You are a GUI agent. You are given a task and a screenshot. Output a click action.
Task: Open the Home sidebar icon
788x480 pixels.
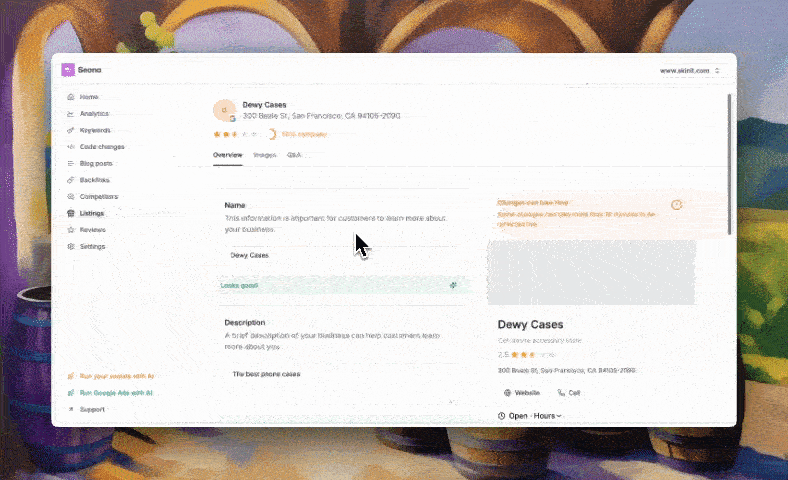tap(70, 97)
